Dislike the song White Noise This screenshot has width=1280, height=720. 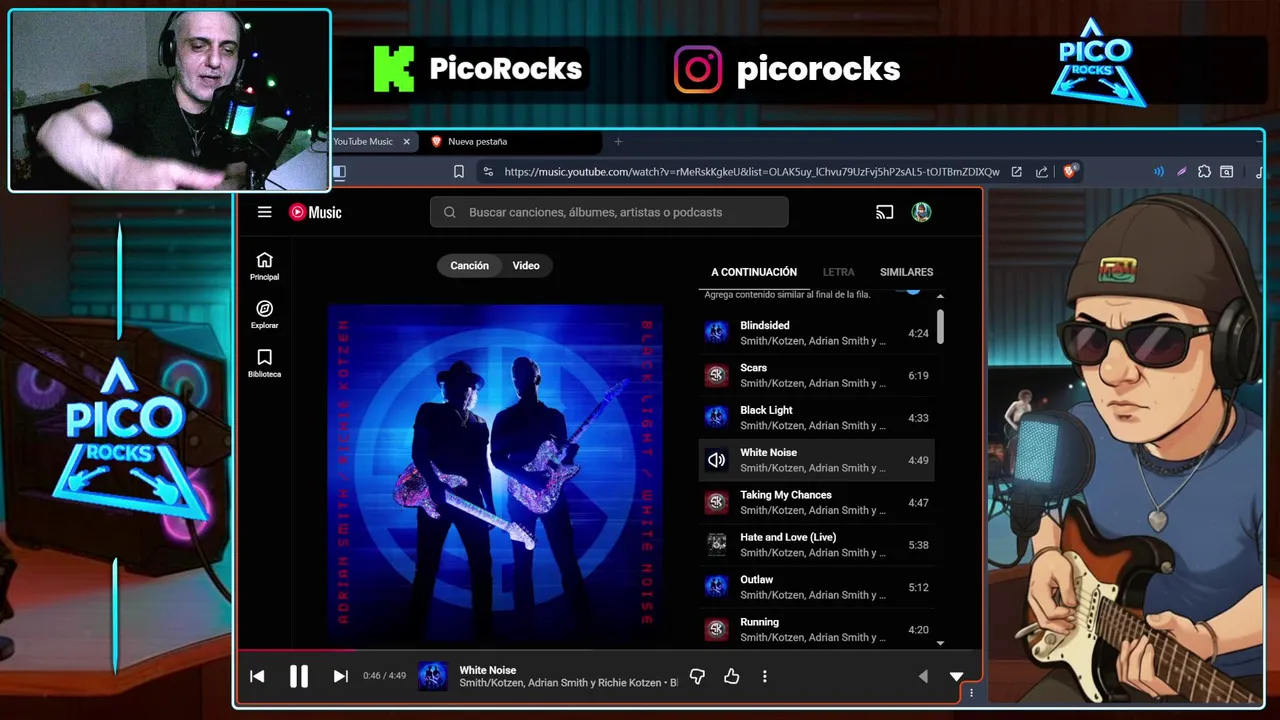click(x=697, y=677)
